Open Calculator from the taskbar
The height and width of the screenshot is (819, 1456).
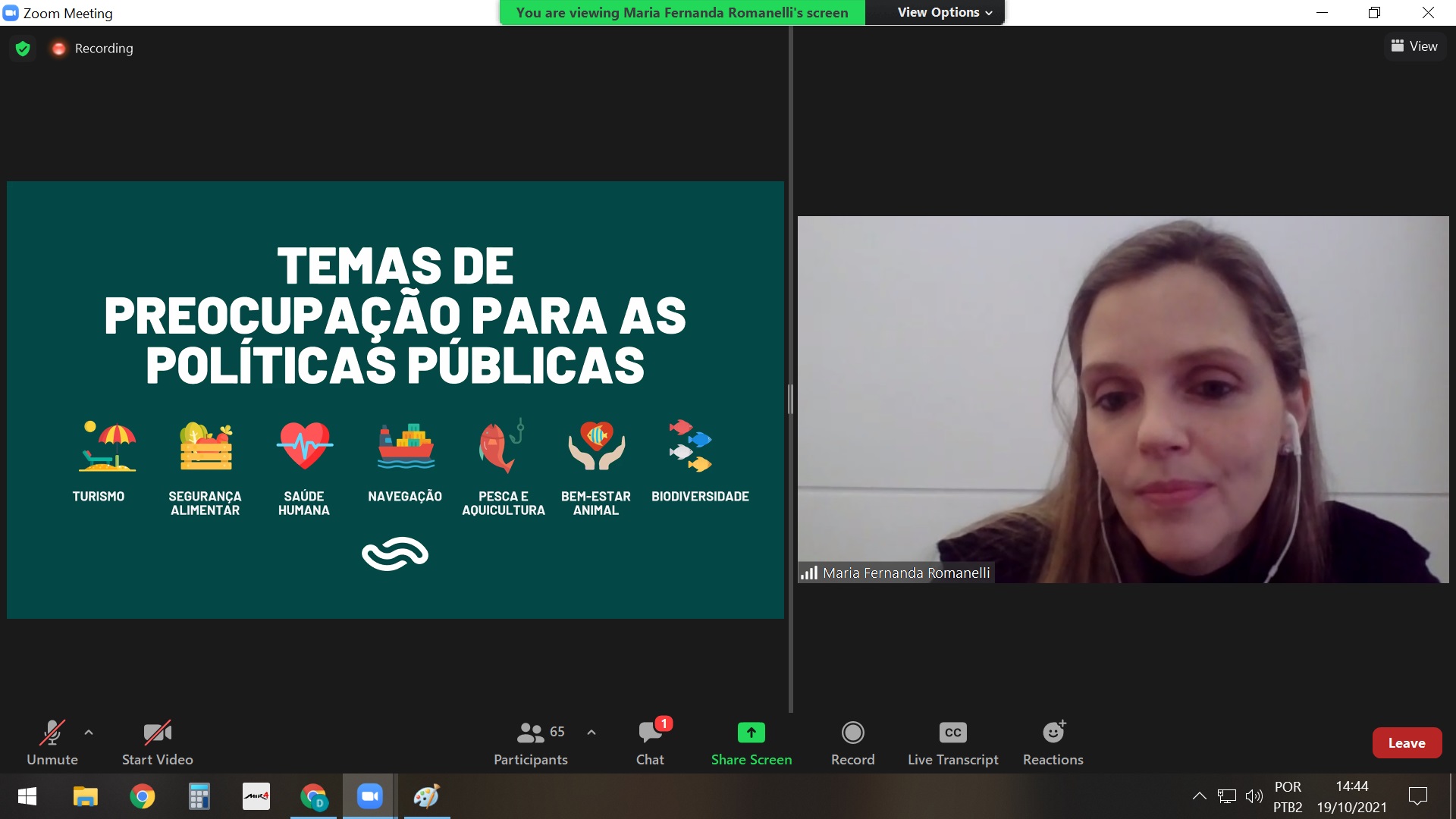[199, 796]
